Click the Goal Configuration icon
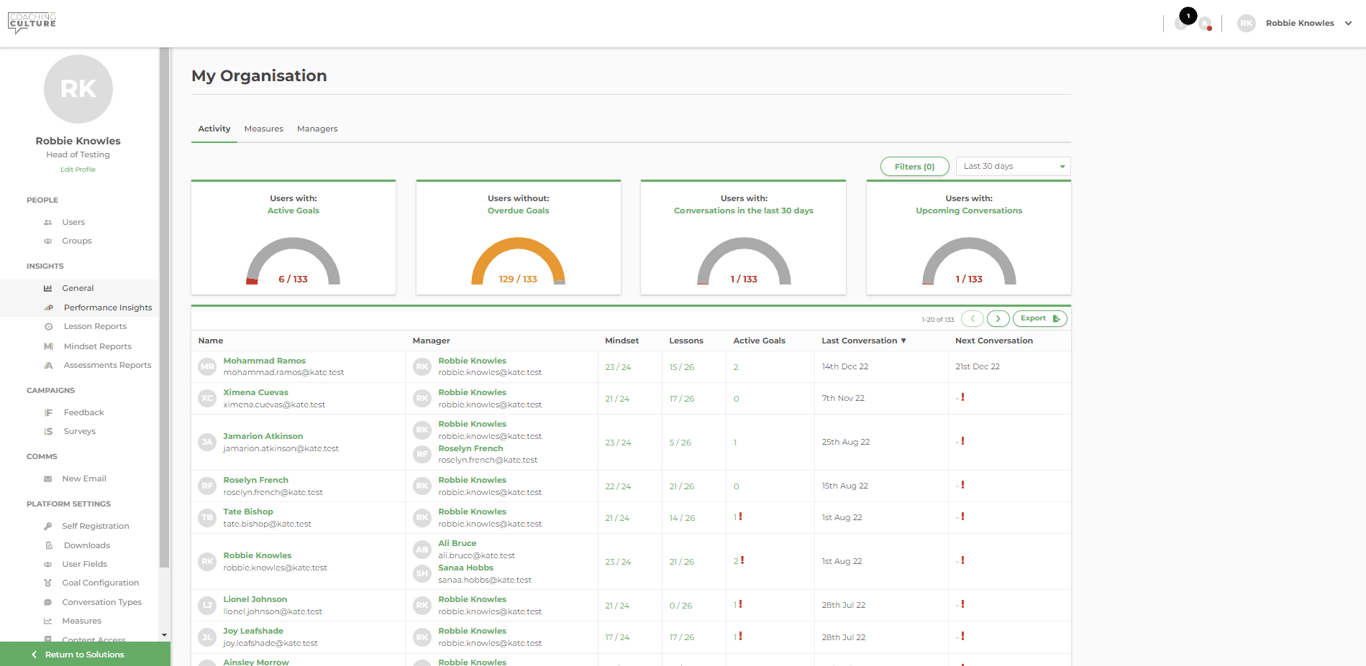This screenshot has width=1366, height=666. point(48,583)
